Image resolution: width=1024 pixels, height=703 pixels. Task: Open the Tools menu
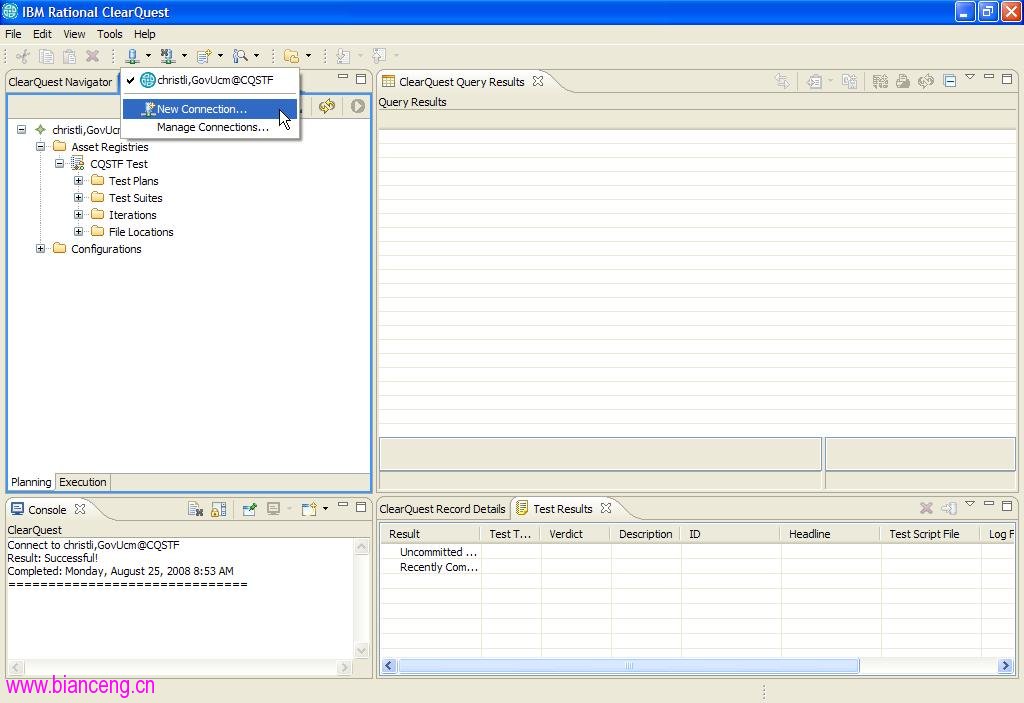click(x=110, y=34)
